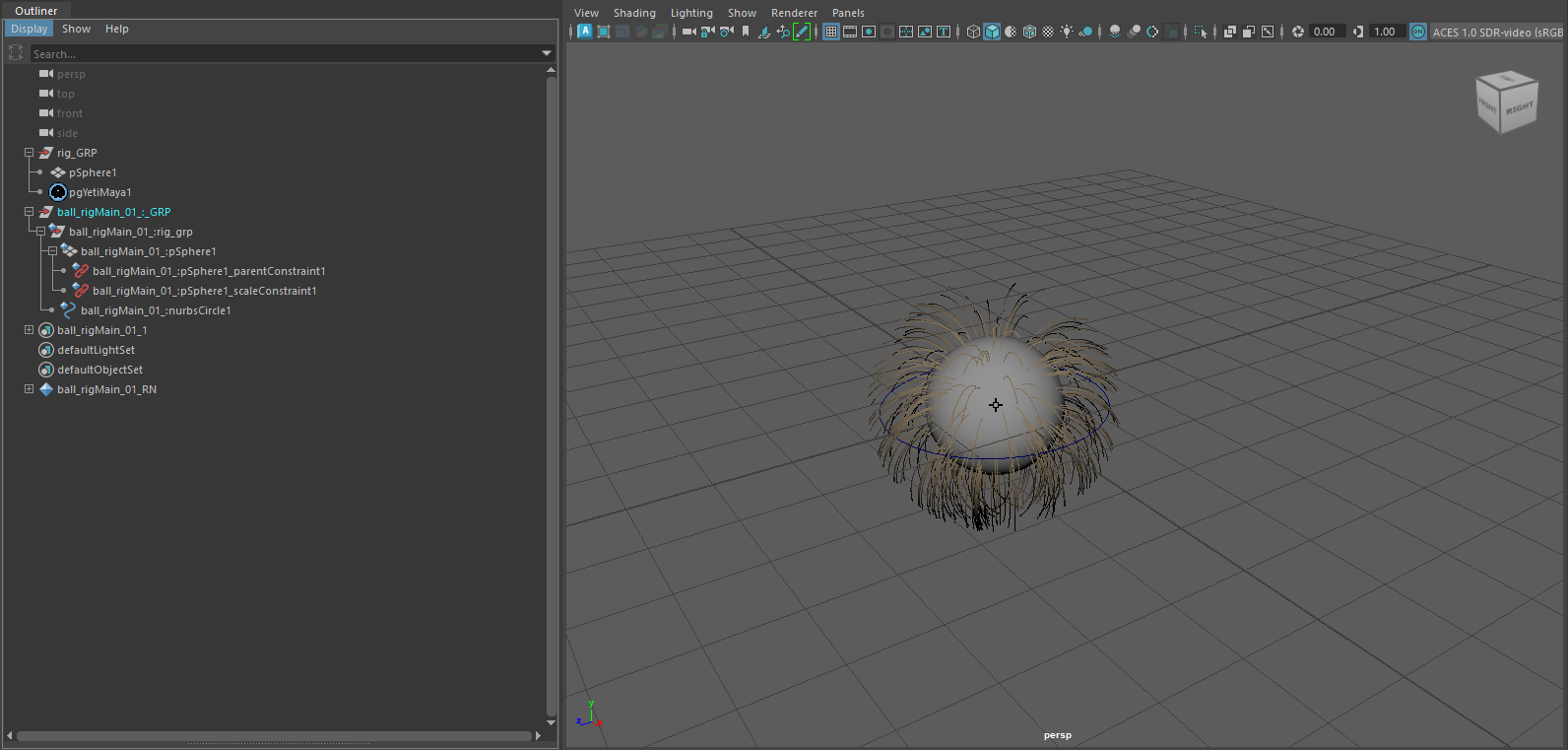Screen dimensions: 1568x750
Task: Click the Select Camera icon in viewport toolbar
Action: tap(689, 32)
